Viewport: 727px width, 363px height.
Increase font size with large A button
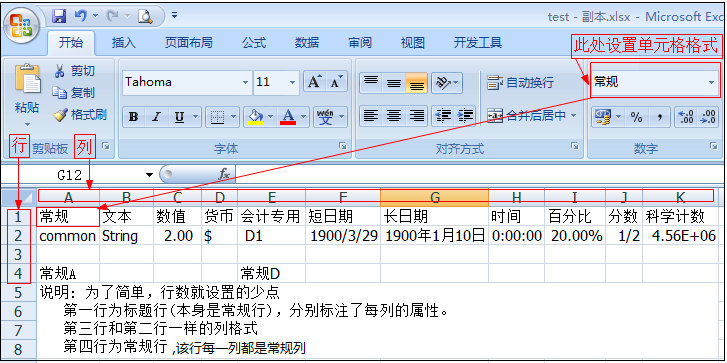(x=314, y=82)
